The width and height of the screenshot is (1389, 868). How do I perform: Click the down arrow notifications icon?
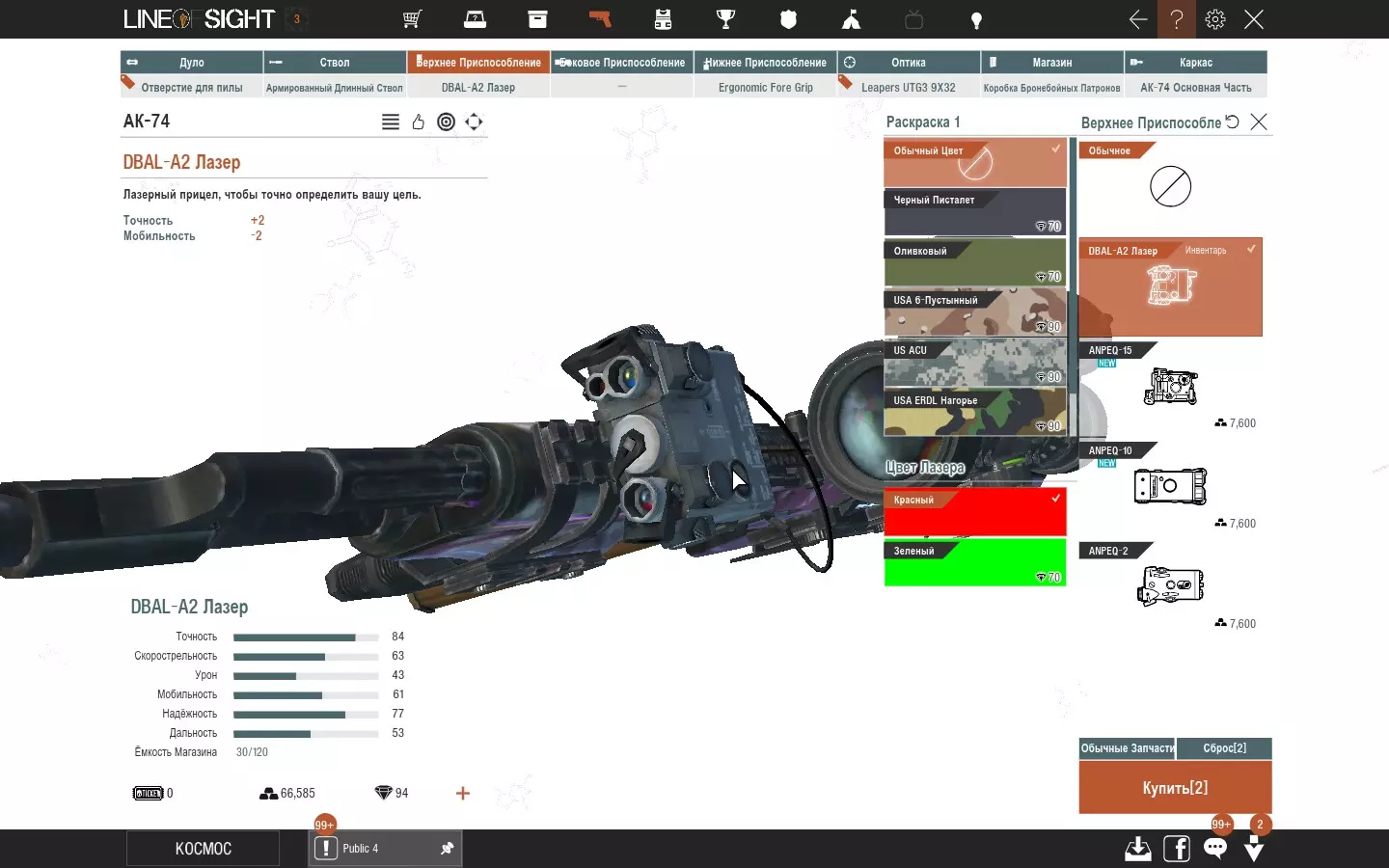1254,849
